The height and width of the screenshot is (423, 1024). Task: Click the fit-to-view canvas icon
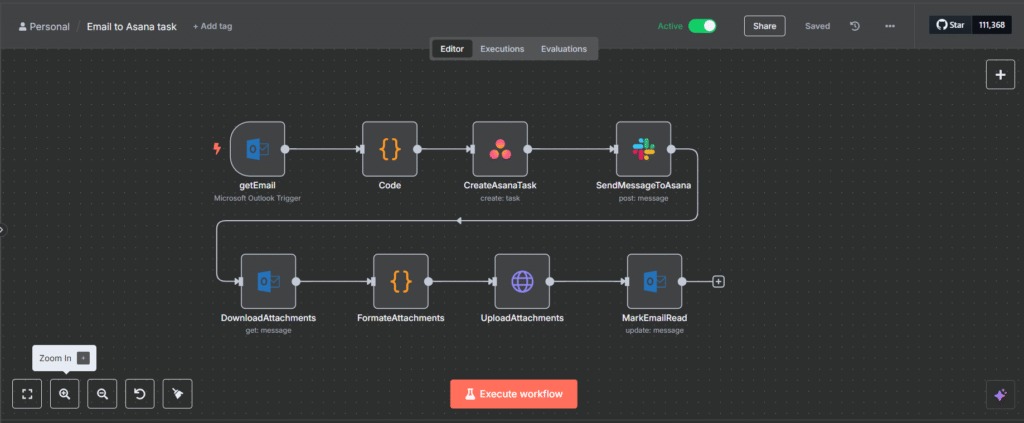click(27, 394)
